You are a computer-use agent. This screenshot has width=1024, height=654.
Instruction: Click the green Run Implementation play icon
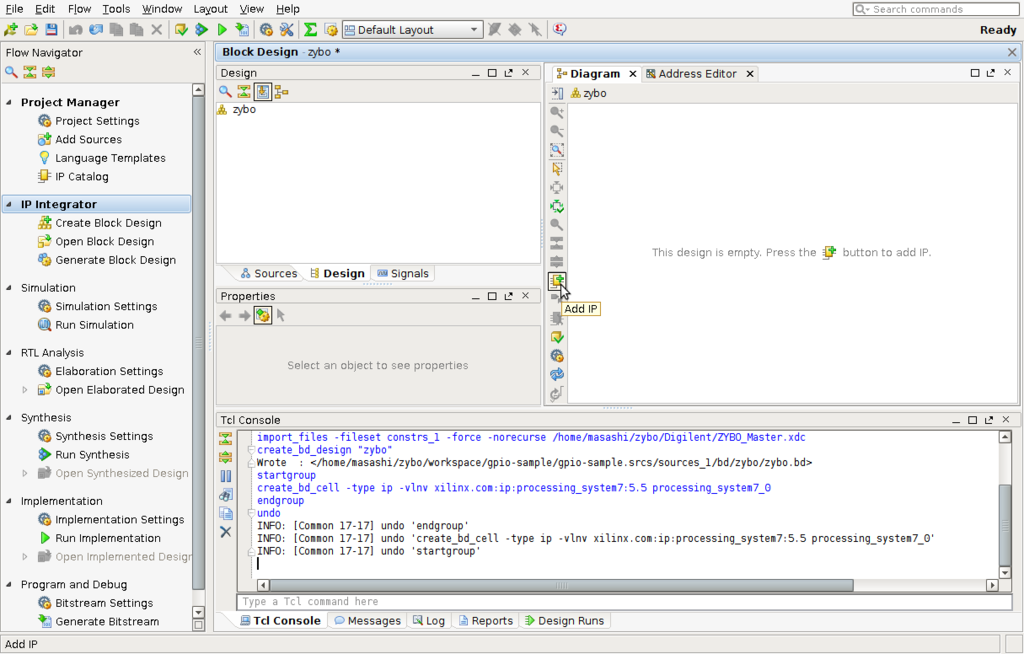tap(222, 29)
